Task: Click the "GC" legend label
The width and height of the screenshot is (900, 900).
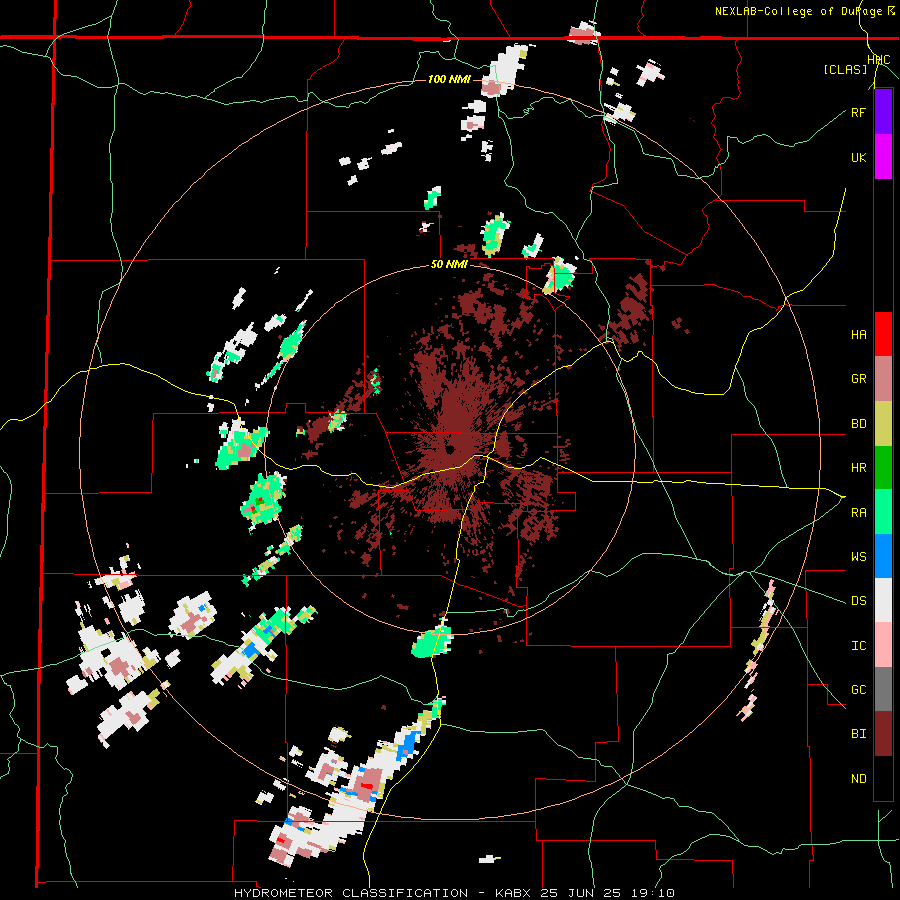Action: [x=858, y=690]
